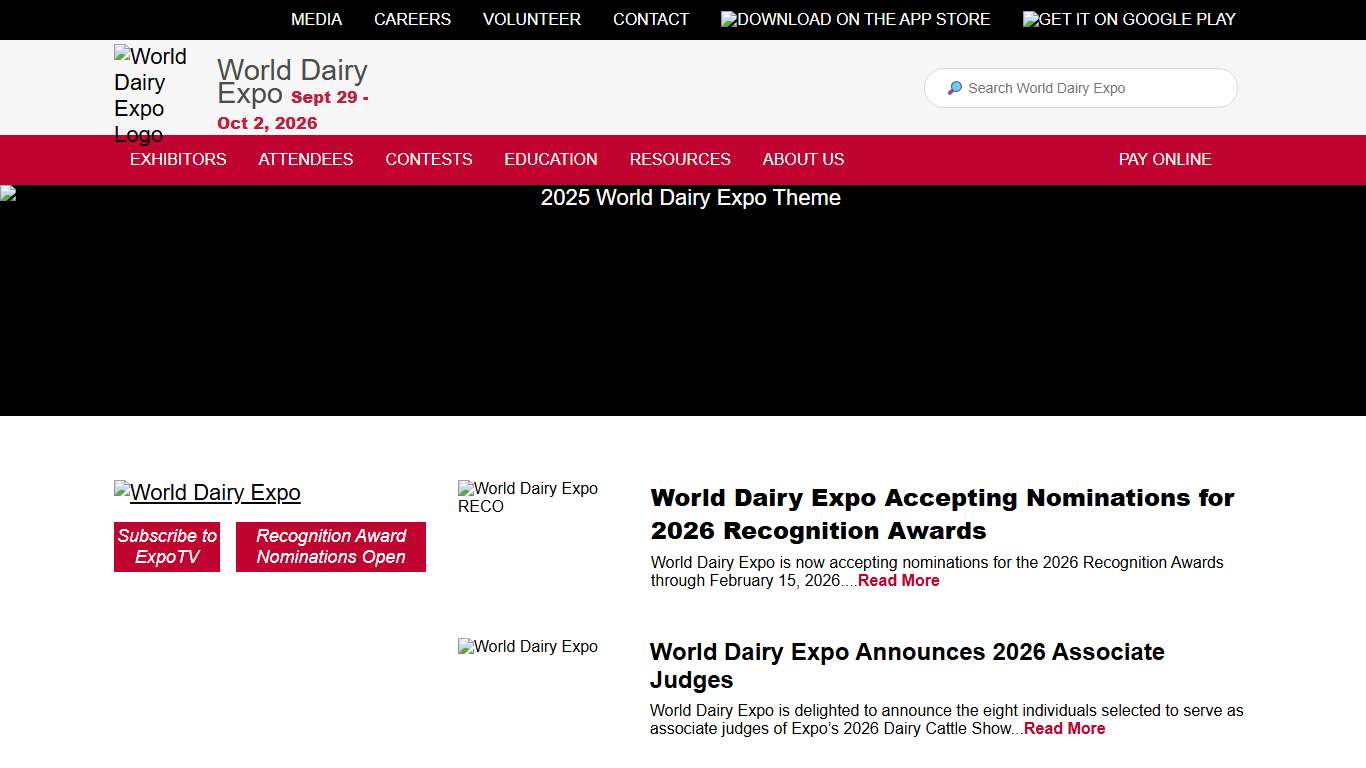
Task: Expand the RESOURCES navigation menu
Action: click(x=680, y=159)
